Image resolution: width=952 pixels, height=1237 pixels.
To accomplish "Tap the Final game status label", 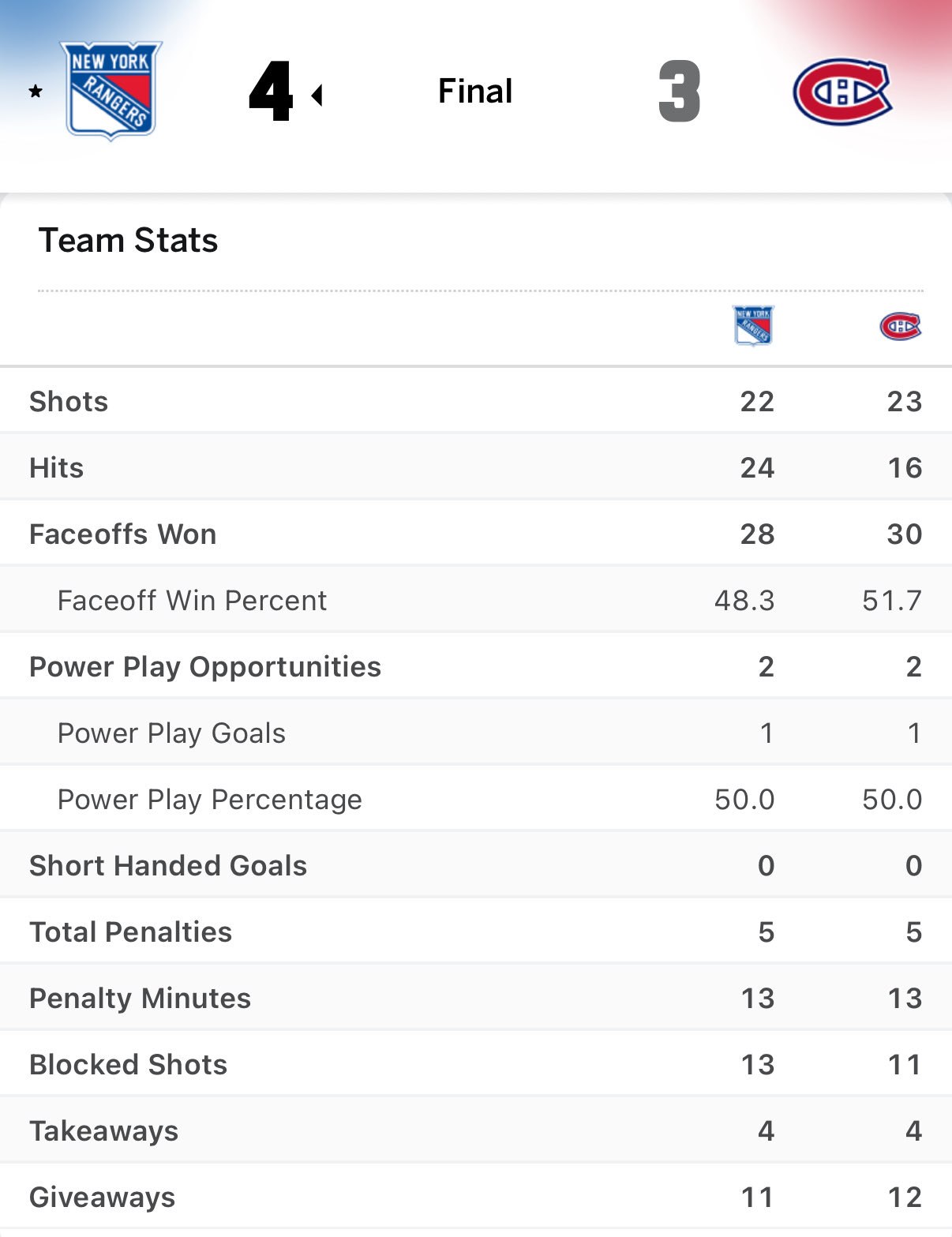I will tap(475, 92).
